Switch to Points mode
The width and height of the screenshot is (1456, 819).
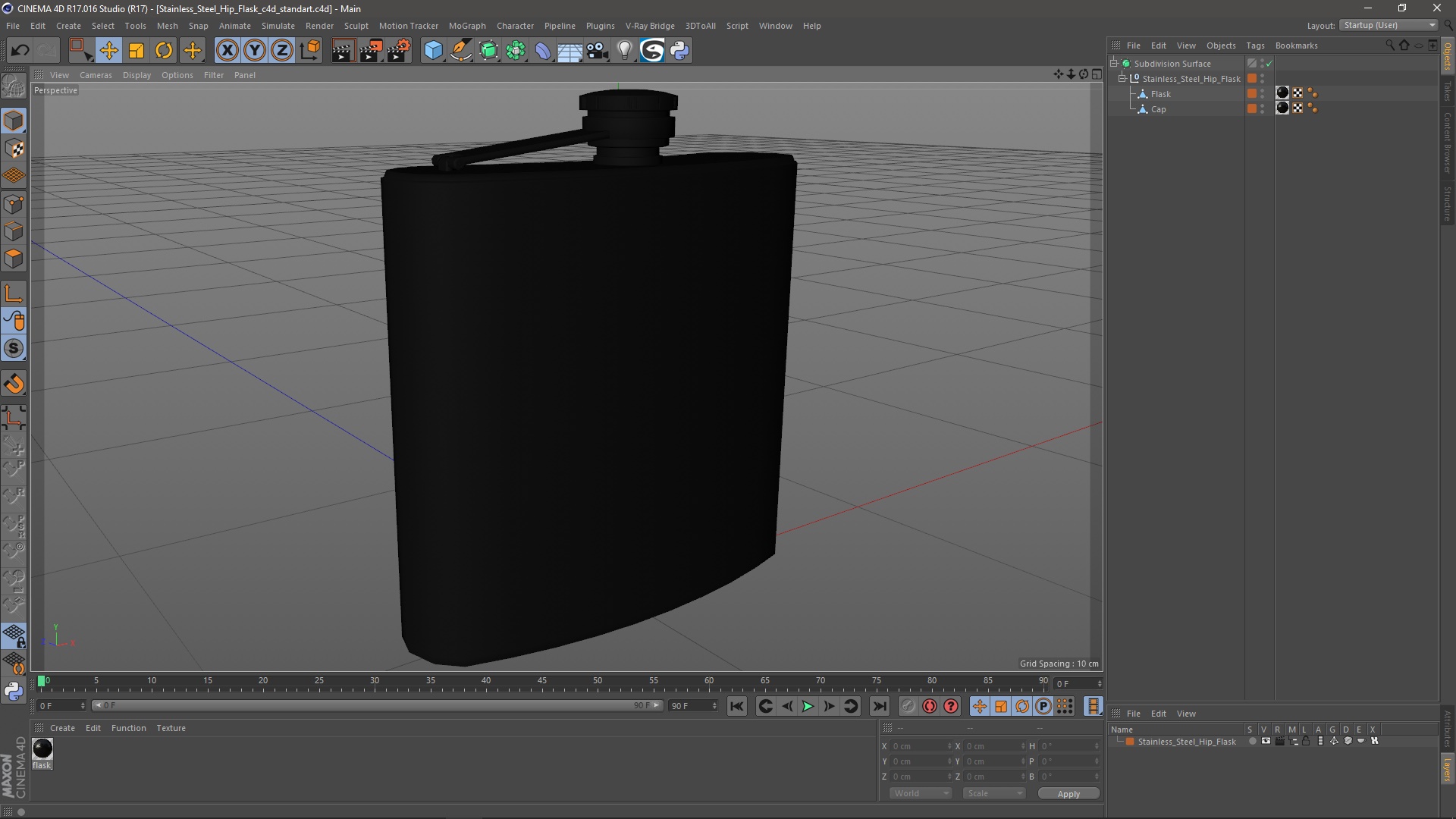[x=14, y=204]
